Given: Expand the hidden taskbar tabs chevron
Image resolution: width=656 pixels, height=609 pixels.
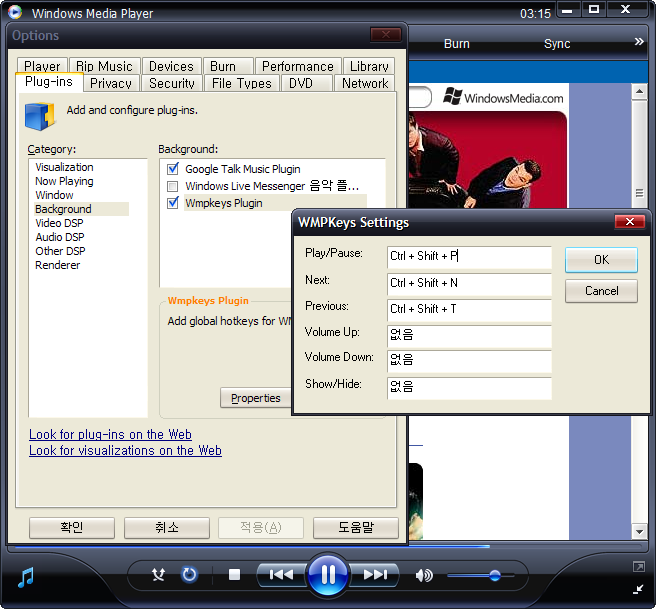Looking at the screenshot, I should 639,42.
